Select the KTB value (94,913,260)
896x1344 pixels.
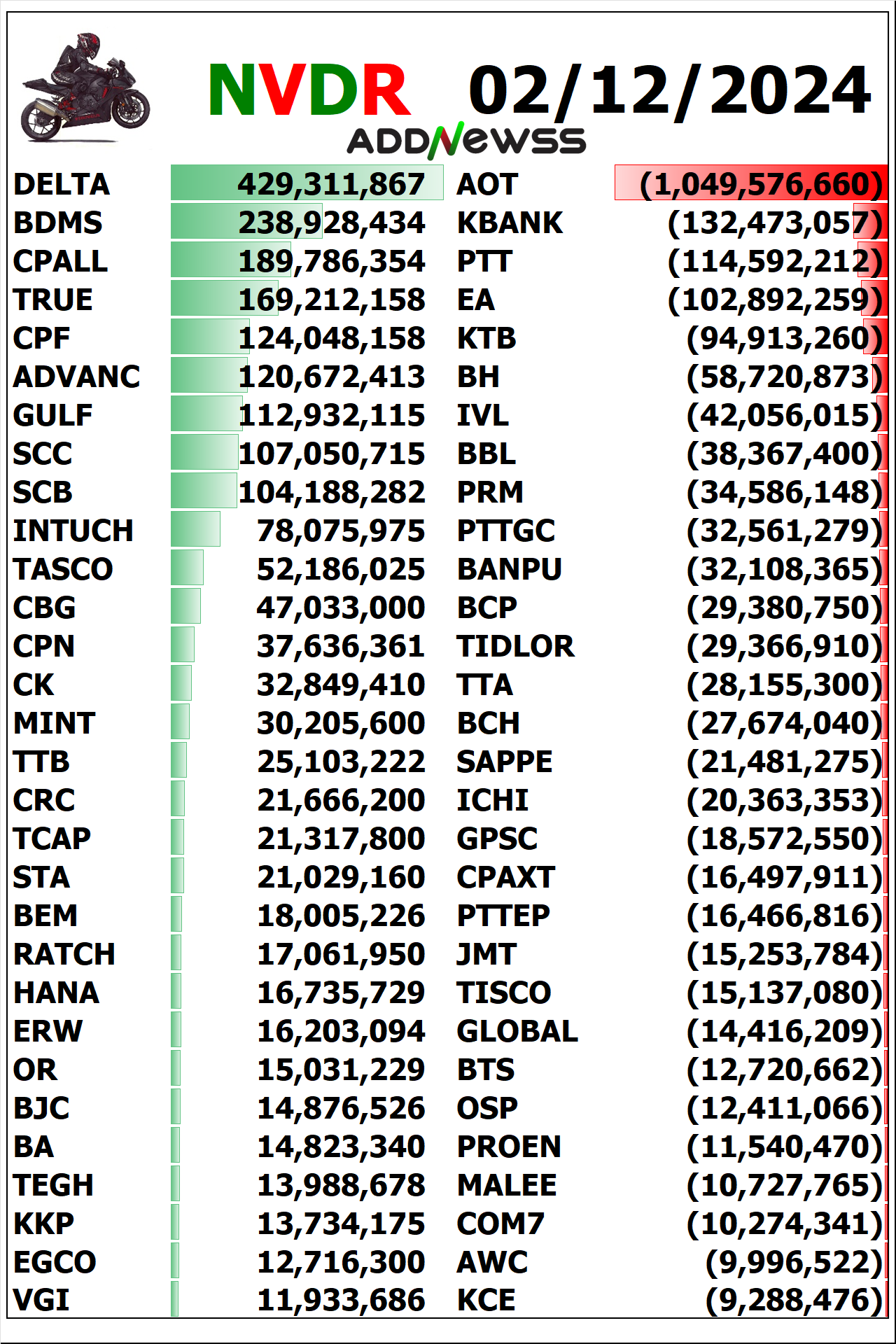click(785, 338)
